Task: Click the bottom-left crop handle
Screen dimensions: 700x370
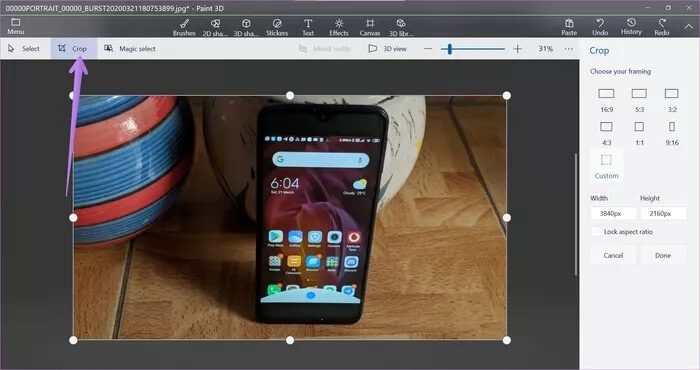Action: point(73,340)
